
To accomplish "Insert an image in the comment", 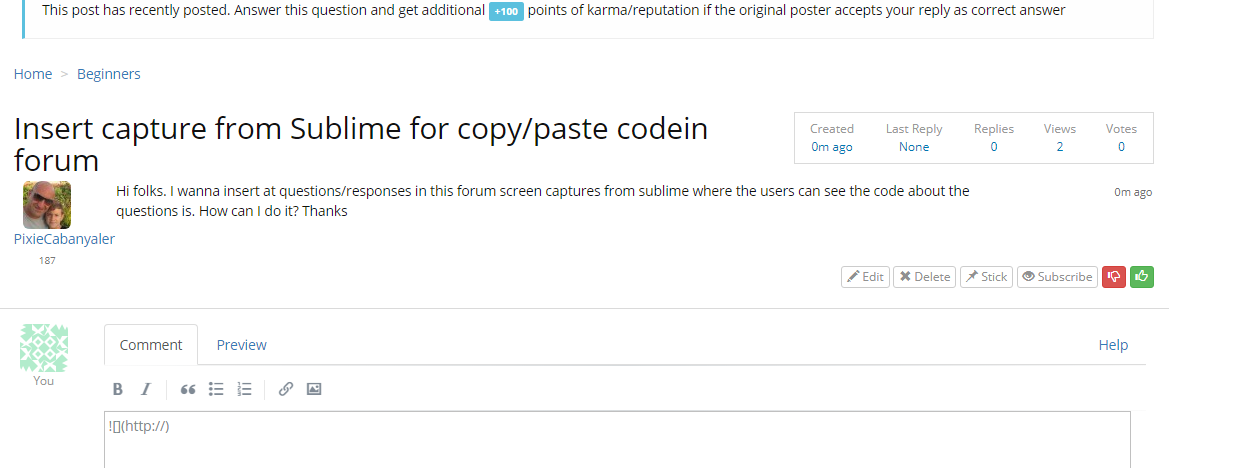I will [314, 389].
